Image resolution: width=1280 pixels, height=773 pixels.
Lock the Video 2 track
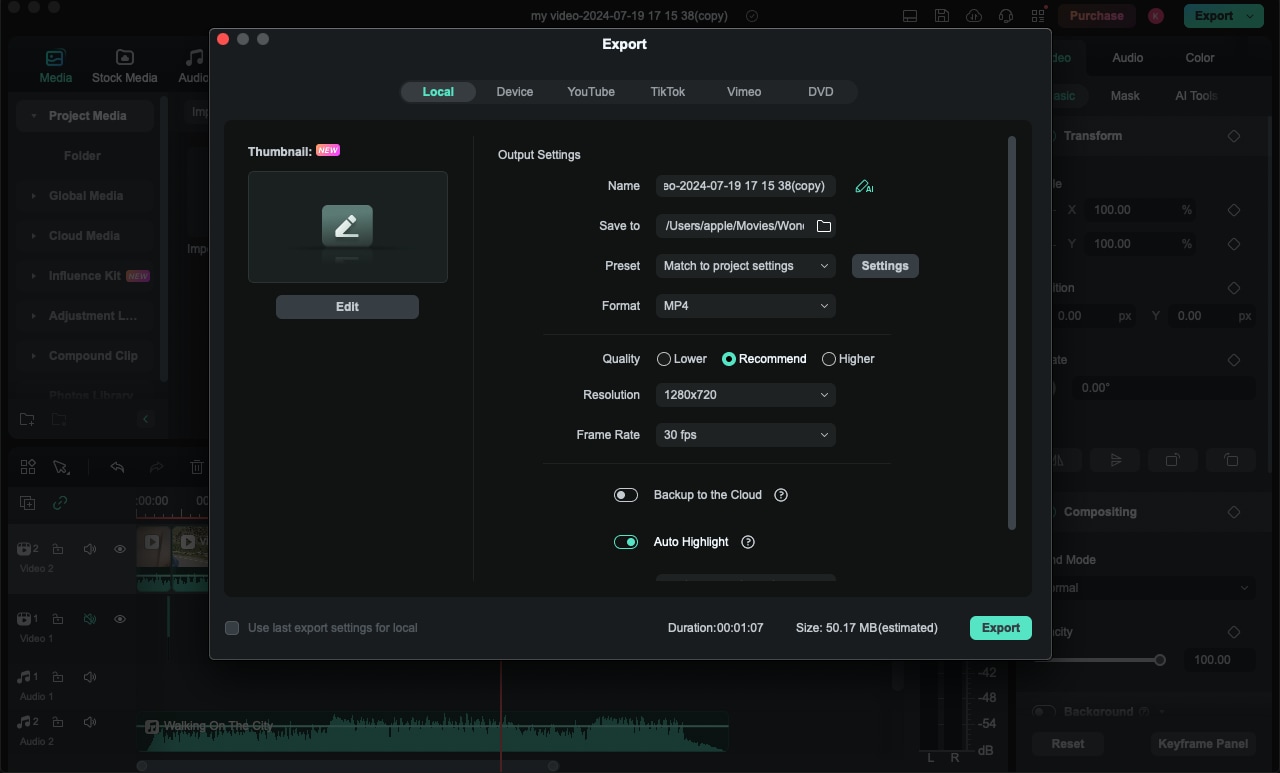pyautogui.click(x=58, y=549)
